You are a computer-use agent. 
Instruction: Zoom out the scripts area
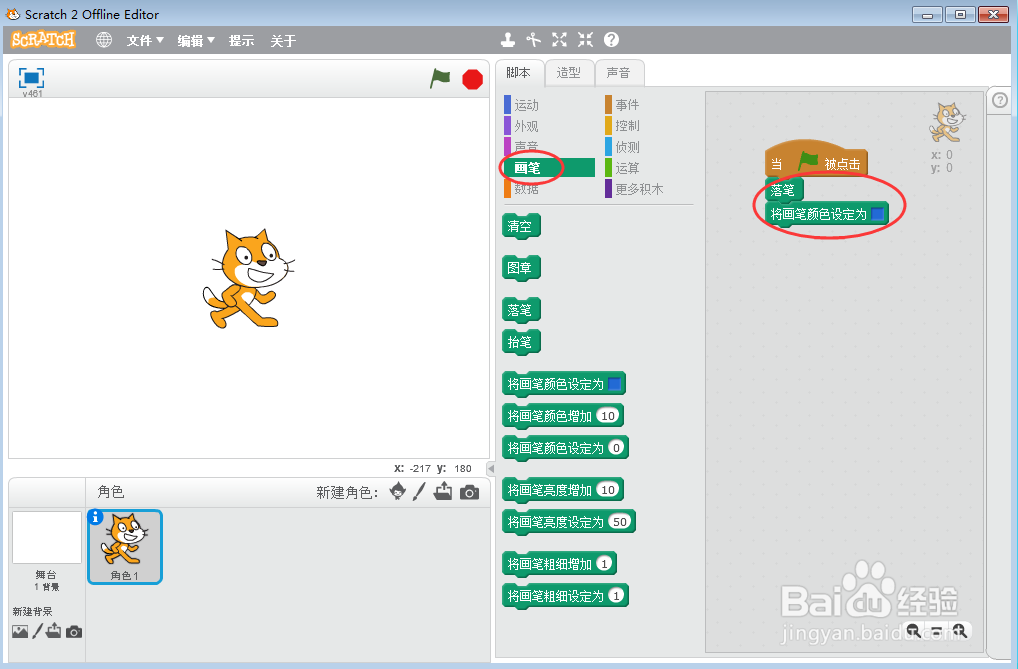pyautogui.click(x=913, y=631)
